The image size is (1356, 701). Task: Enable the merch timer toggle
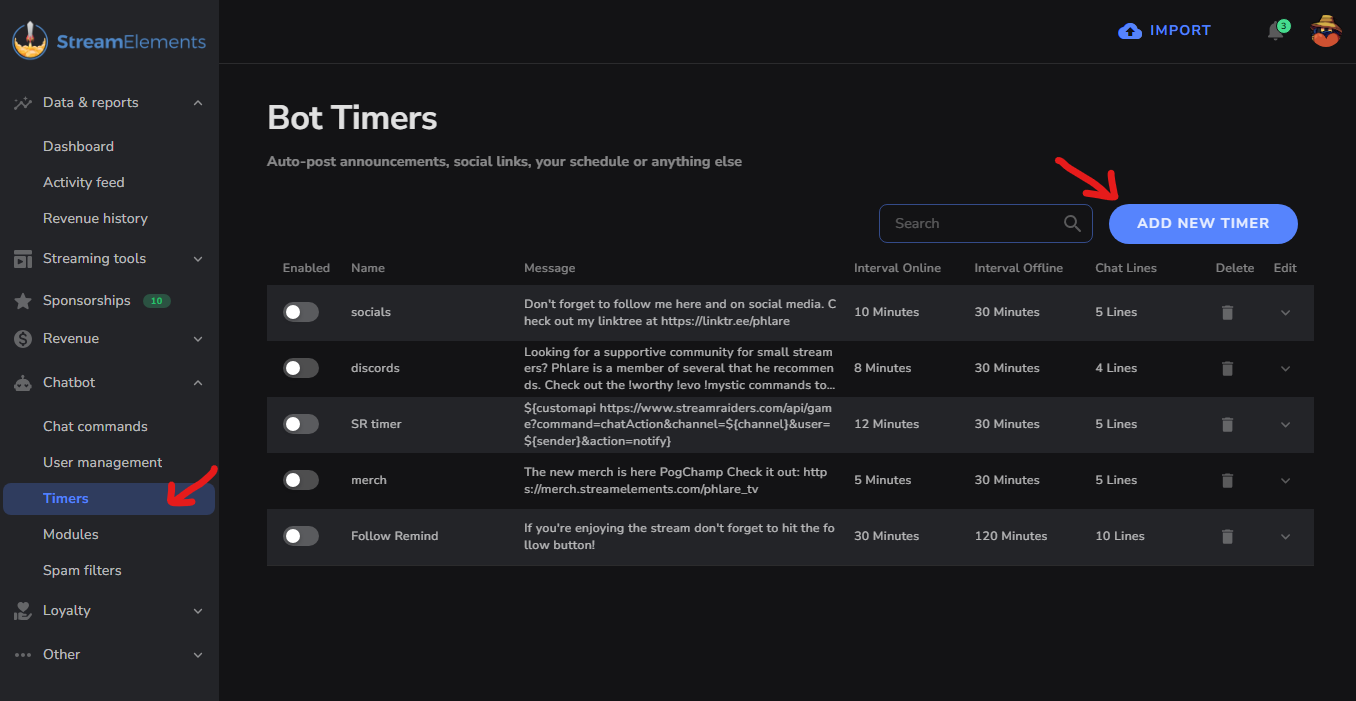[301, 480]
